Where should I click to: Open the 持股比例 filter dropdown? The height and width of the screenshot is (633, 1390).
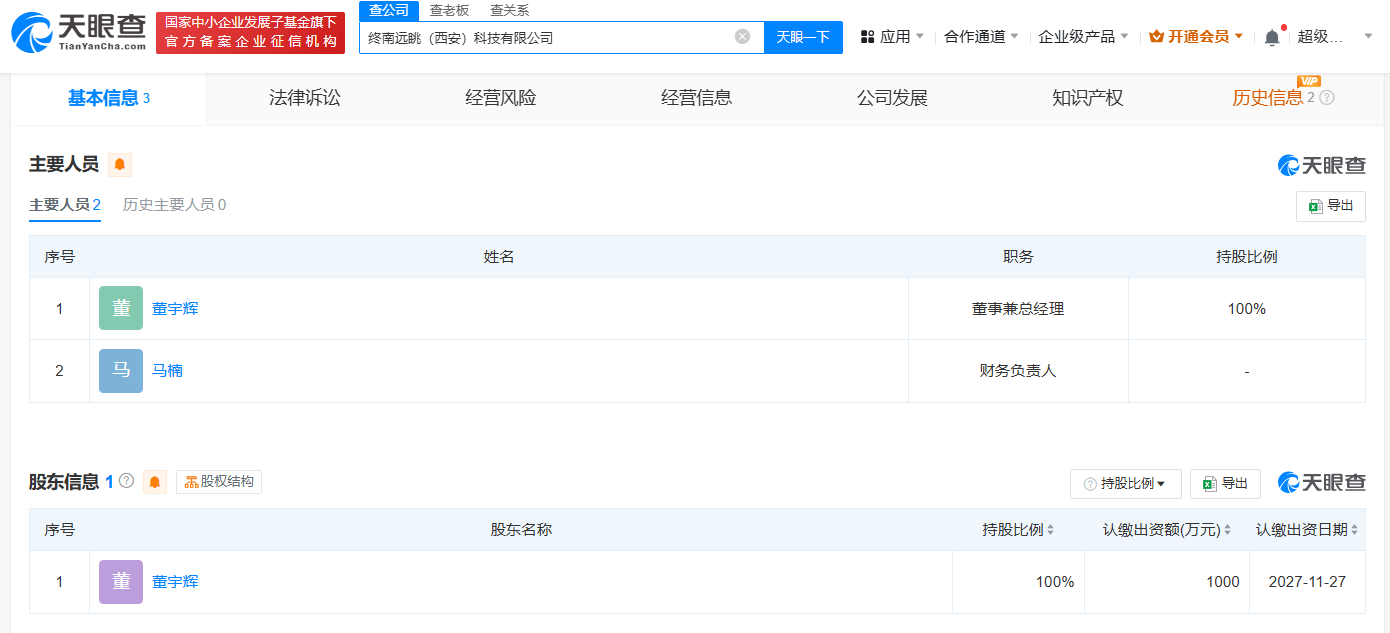[x=1125, y=484]
